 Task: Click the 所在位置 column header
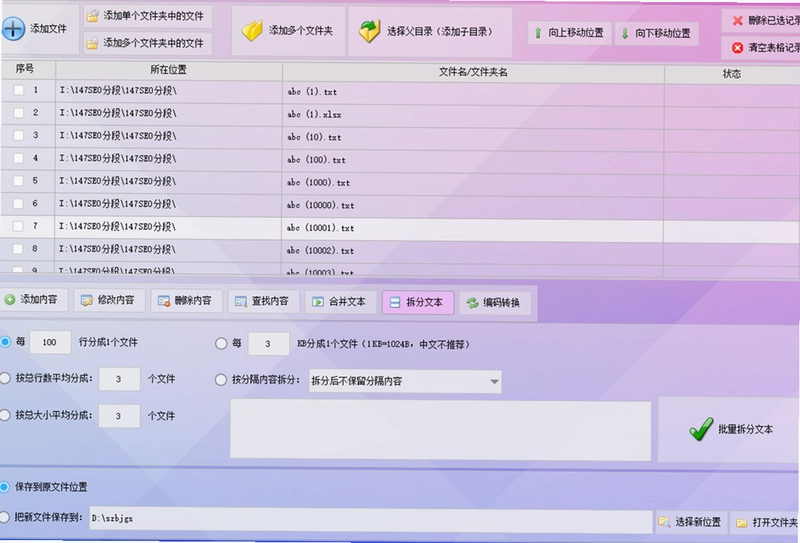(x=168, y=70)
